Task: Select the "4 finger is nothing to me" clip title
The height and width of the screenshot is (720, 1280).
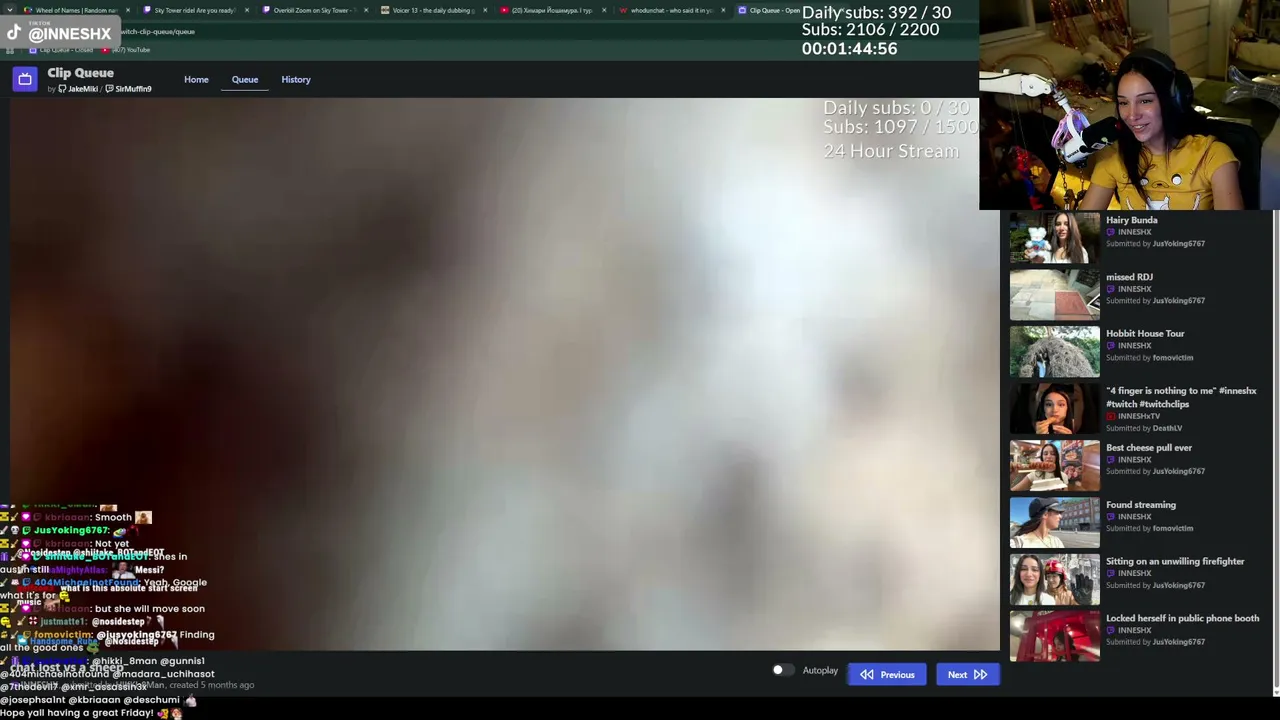Action: [x=1181, y=397]
